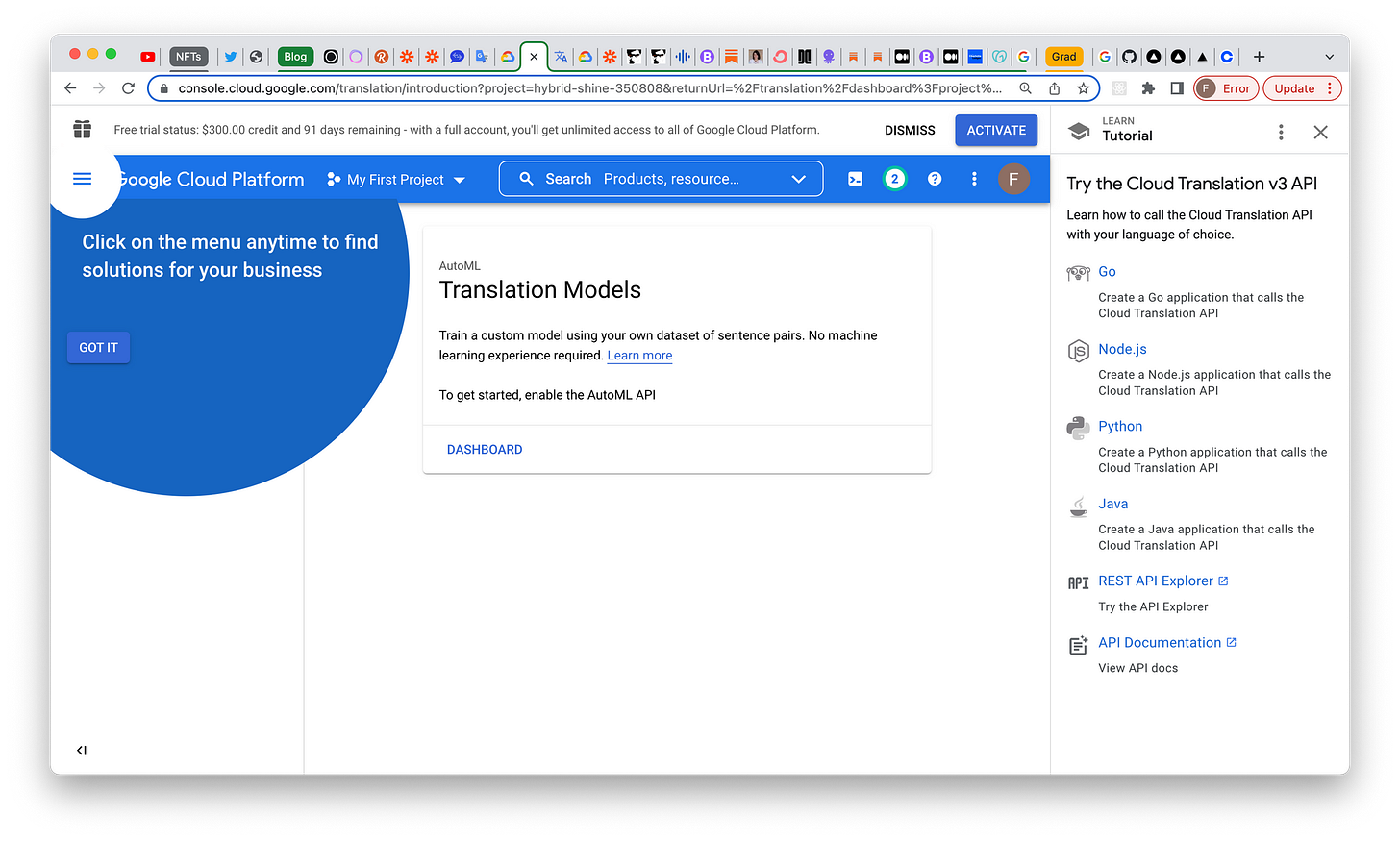Viewport: 1400px width, 841px height.
Task: Switch to the NFTs tab group
Action: pyautogui.click(x=188, y=57)
